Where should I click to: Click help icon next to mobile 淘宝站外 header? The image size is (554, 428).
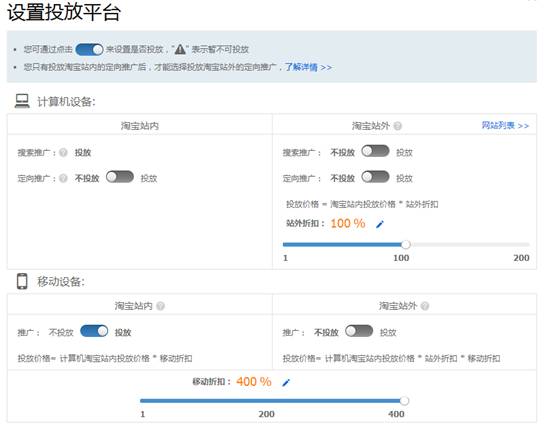425,306
